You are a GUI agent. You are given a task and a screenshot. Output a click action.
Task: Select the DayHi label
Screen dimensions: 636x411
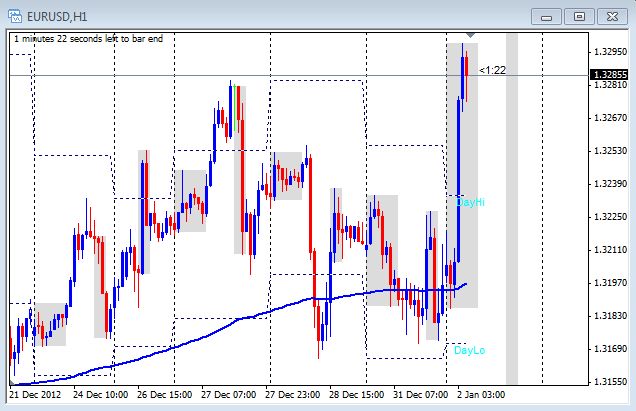(470, 202)
